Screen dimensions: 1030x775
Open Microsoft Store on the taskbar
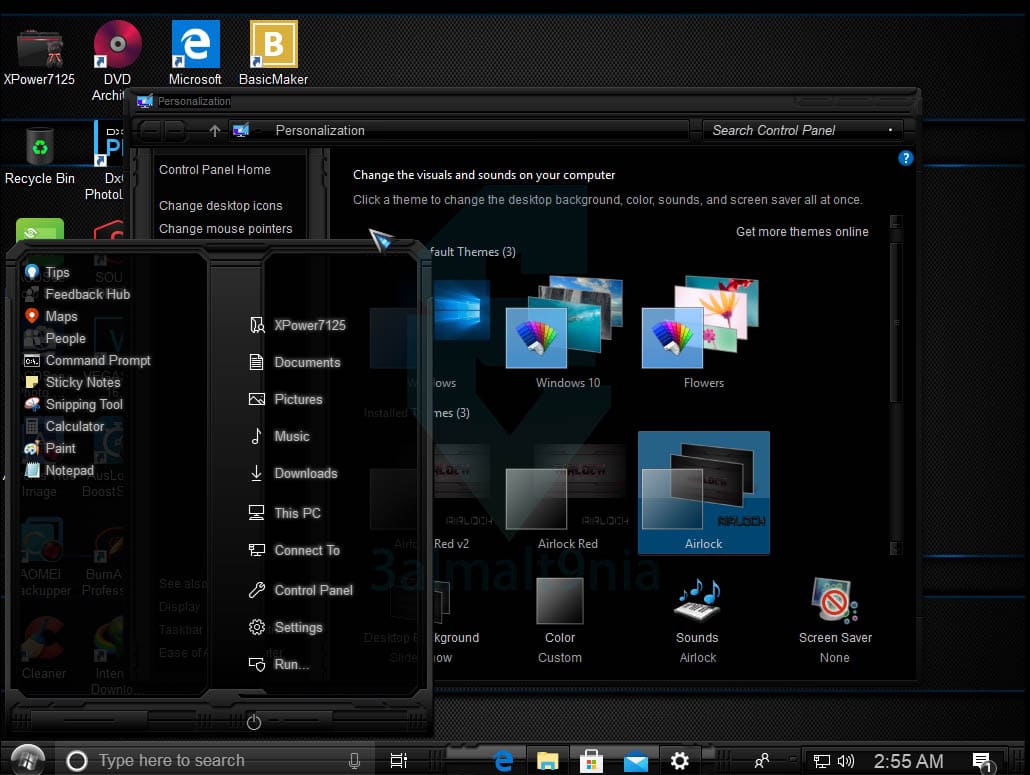[591, 761]
